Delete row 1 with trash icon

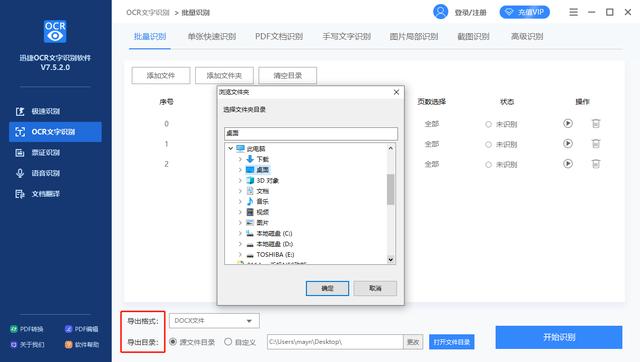click(596, 144)
